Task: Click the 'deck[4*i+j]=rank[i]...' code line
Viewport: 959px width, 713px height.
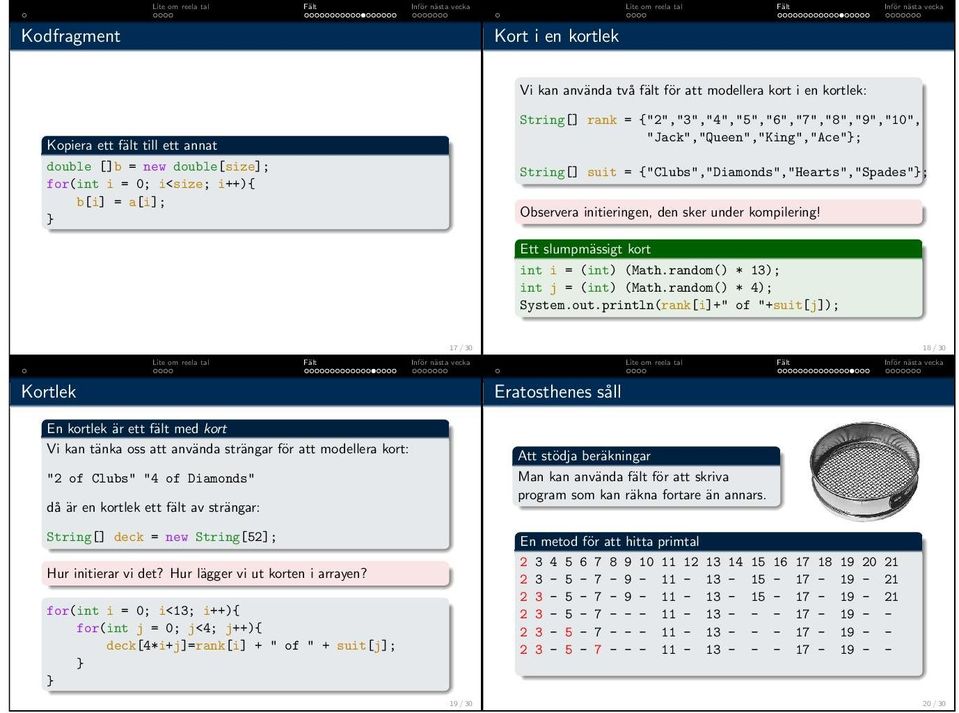Action: point(251,646)
